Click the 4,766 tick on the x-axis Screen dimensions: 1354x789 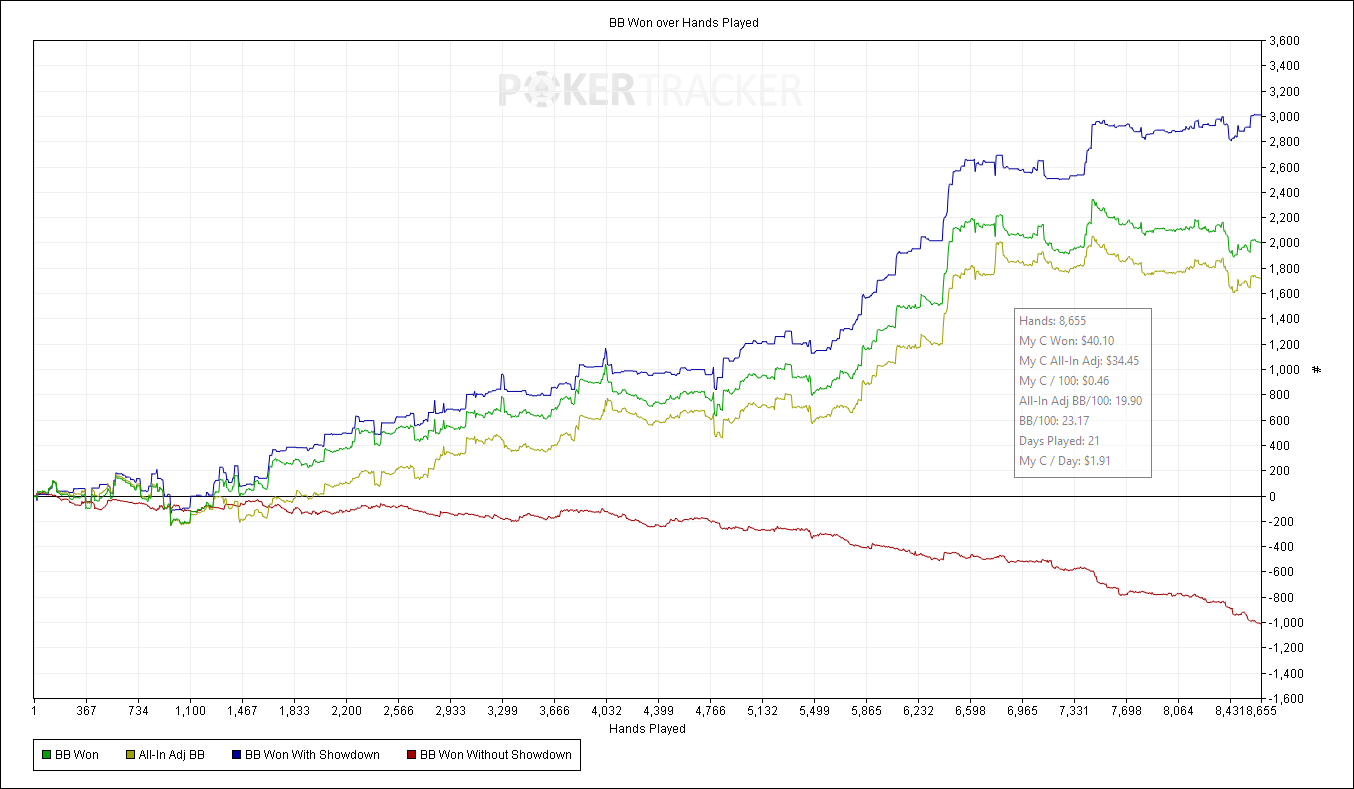710,711
